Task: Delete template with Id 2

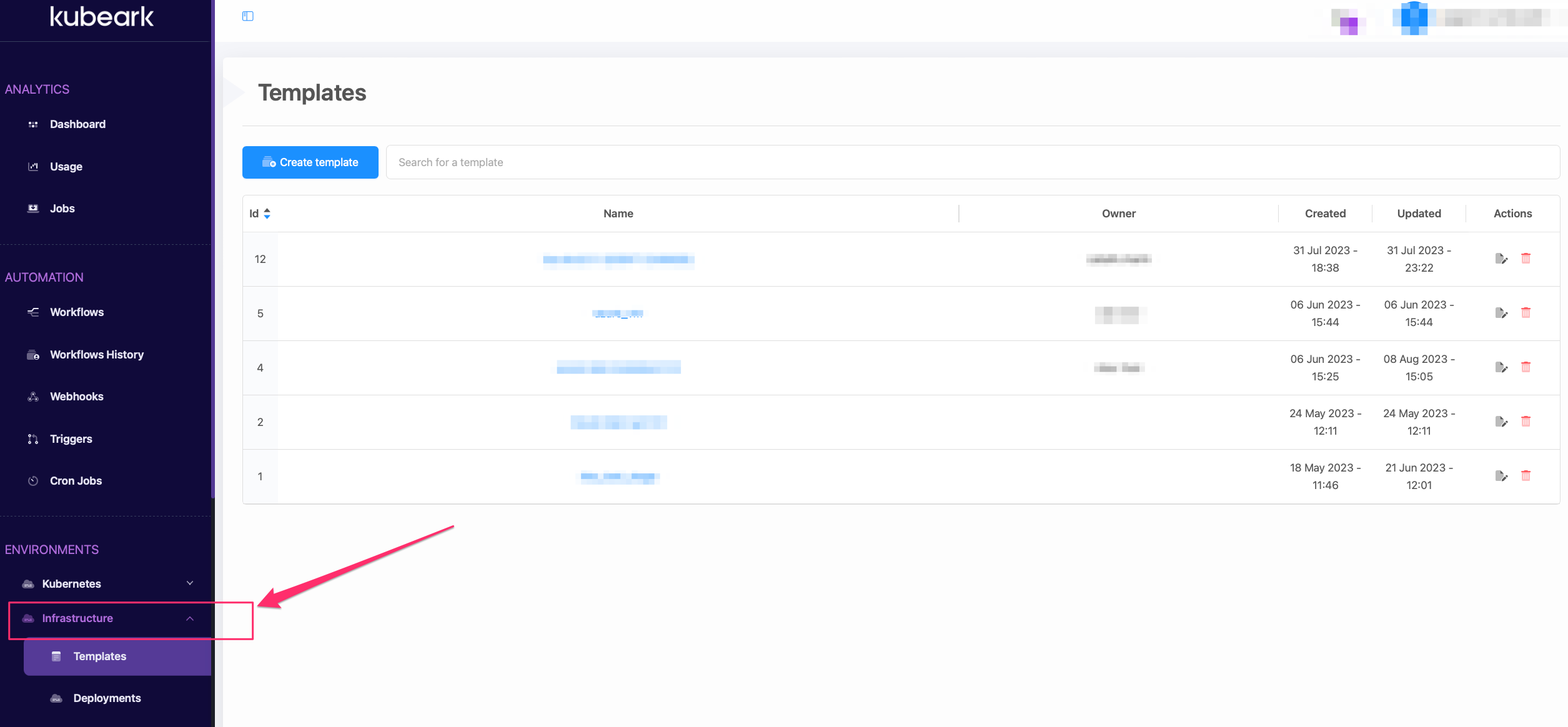Action: pyautogui.click(x=1526, y=422)
